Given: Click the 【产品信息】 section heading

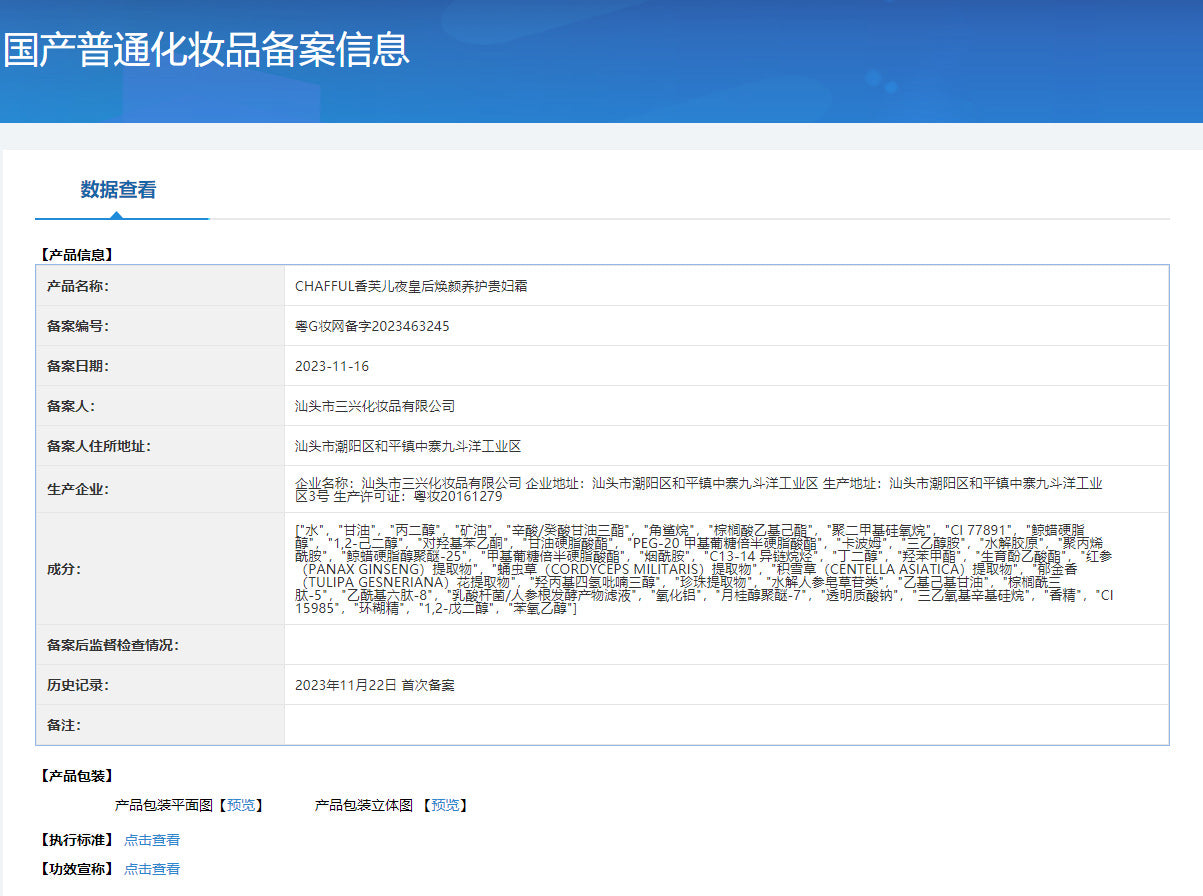Looking at the screenshot, I should 76,255.
